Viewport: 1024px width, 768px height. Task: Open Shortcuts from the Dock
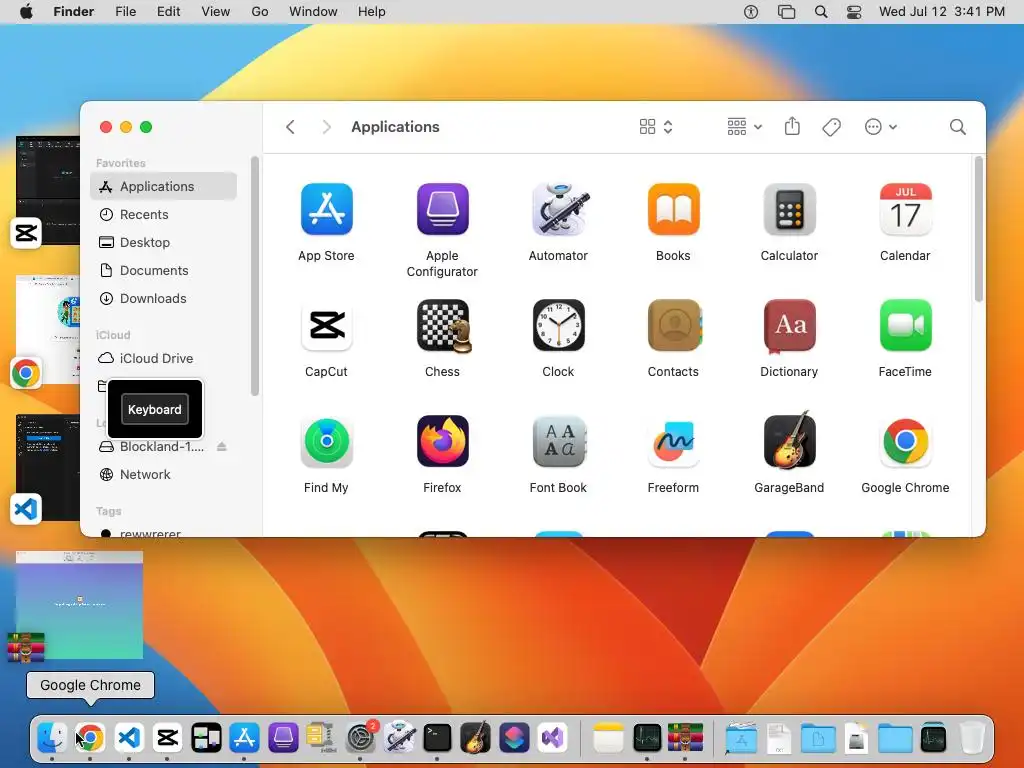tap(514, 738)
